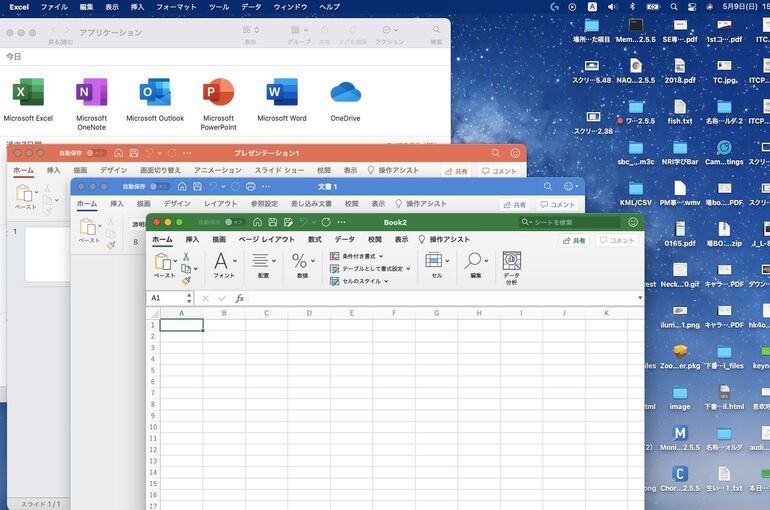770x510 pixels.
Task: Click Excel Comments button
Action: (617, 241)
